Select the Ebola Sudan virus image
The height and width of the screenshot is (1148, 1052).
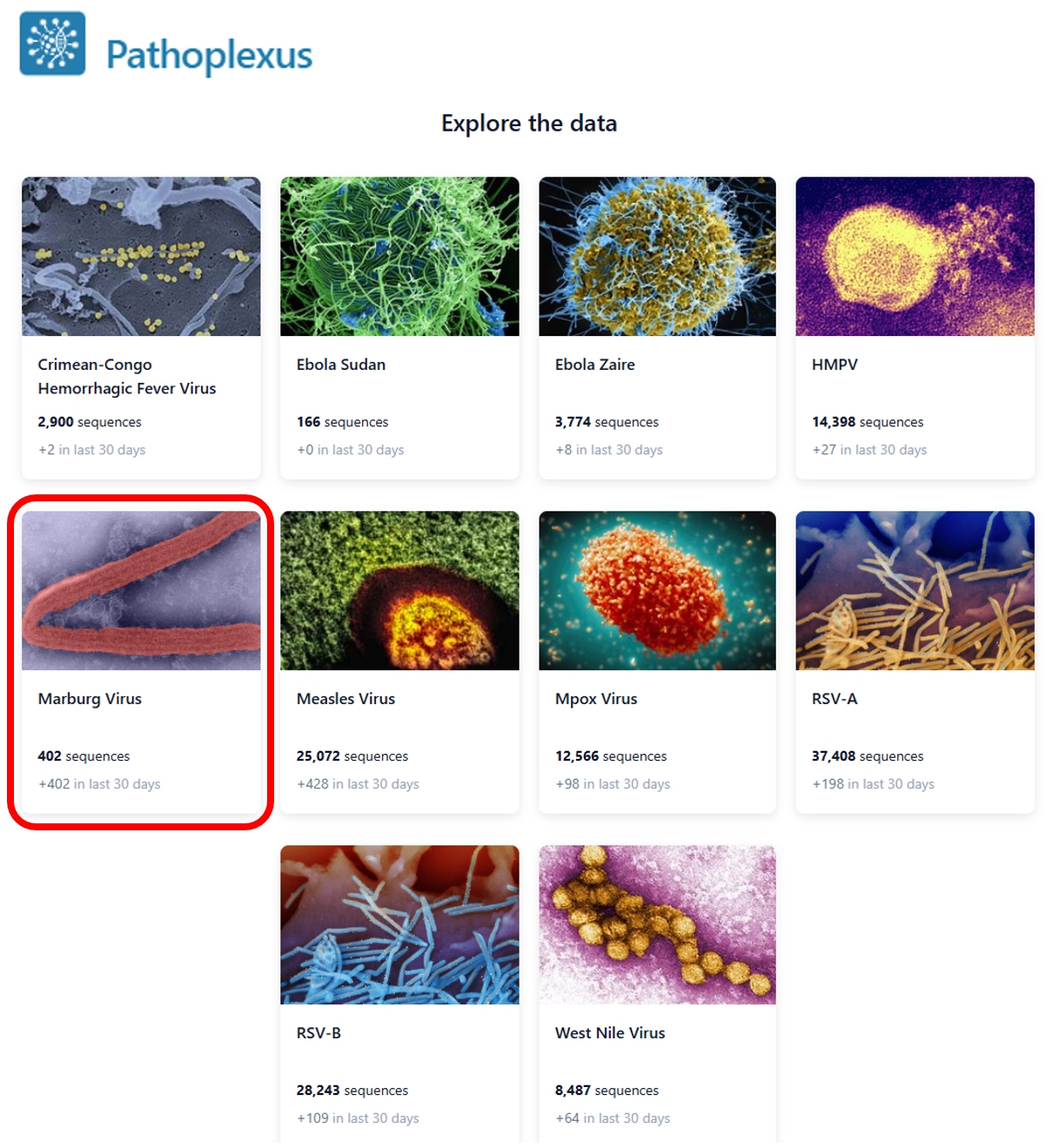coord(399,257)
